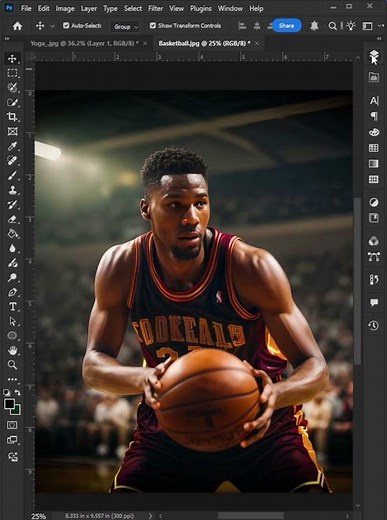Open the Character panel icon
Screen dimensions: 387x520
click(x=374, y=100)
